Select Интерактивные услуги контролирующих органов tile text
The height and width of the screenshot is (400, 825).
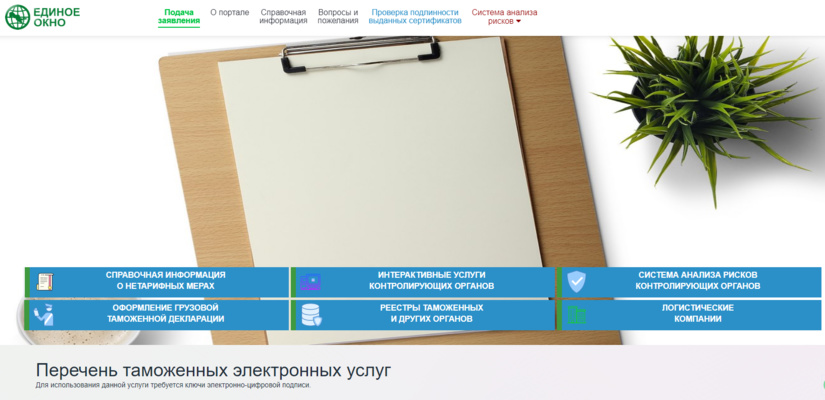pyautogui.click(x=431, y=281)
